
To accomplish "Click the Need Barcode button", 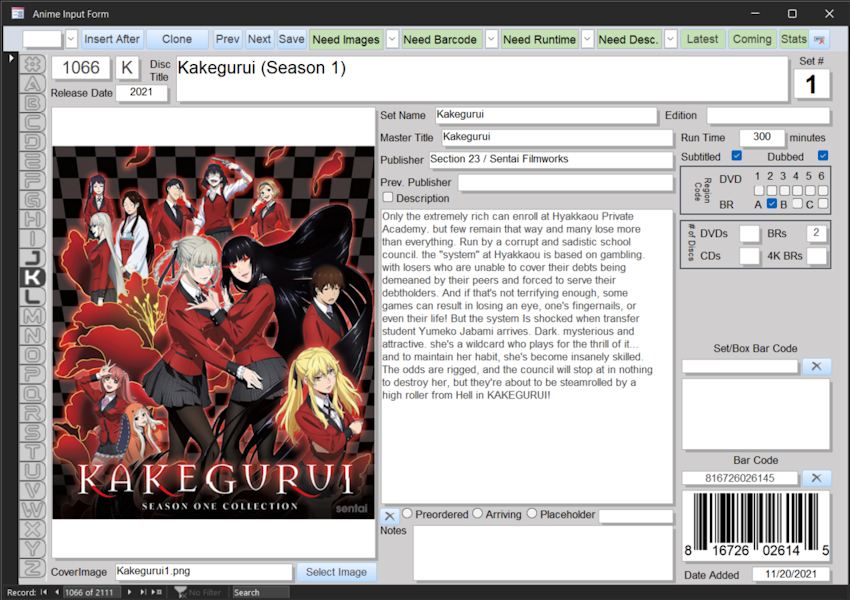I will click(x=440, y=40).
